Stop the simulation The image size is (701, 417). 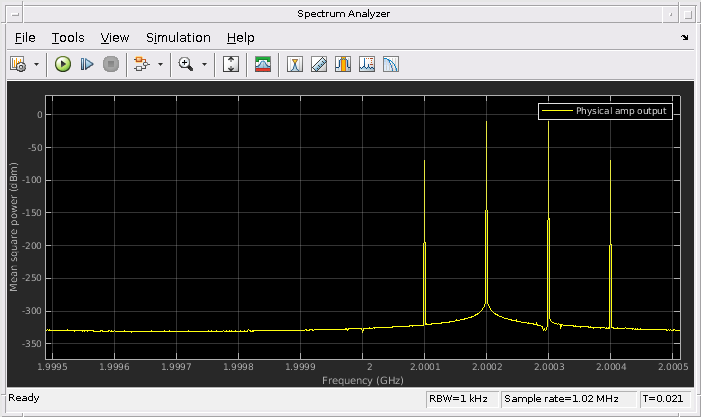[x=111, y=64]
